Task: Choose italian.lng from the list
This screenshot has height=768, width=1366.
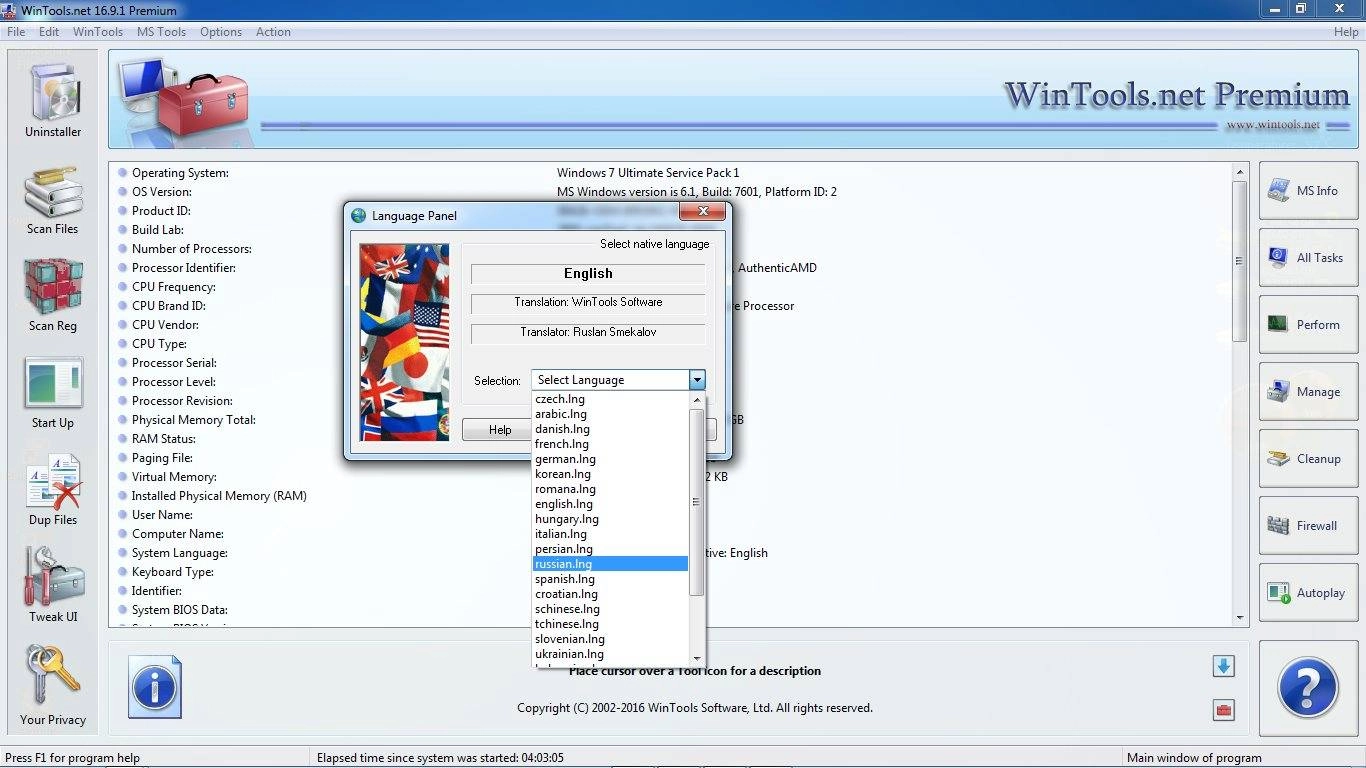Action: (x=611, y=534)
